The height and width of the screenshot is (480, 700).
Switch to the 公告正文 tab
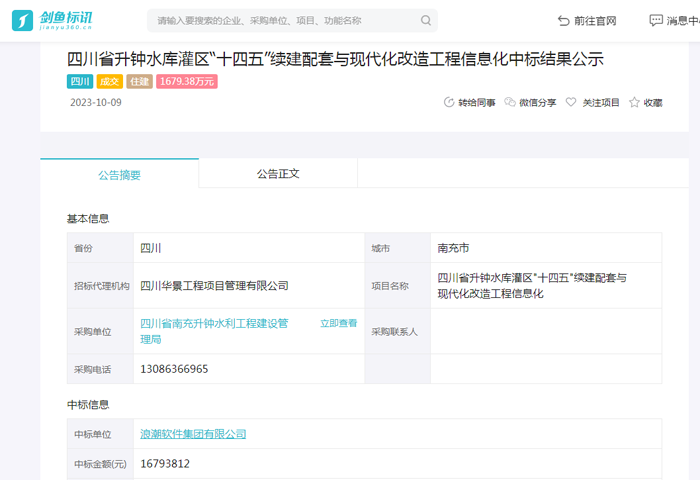click(278, 174)
